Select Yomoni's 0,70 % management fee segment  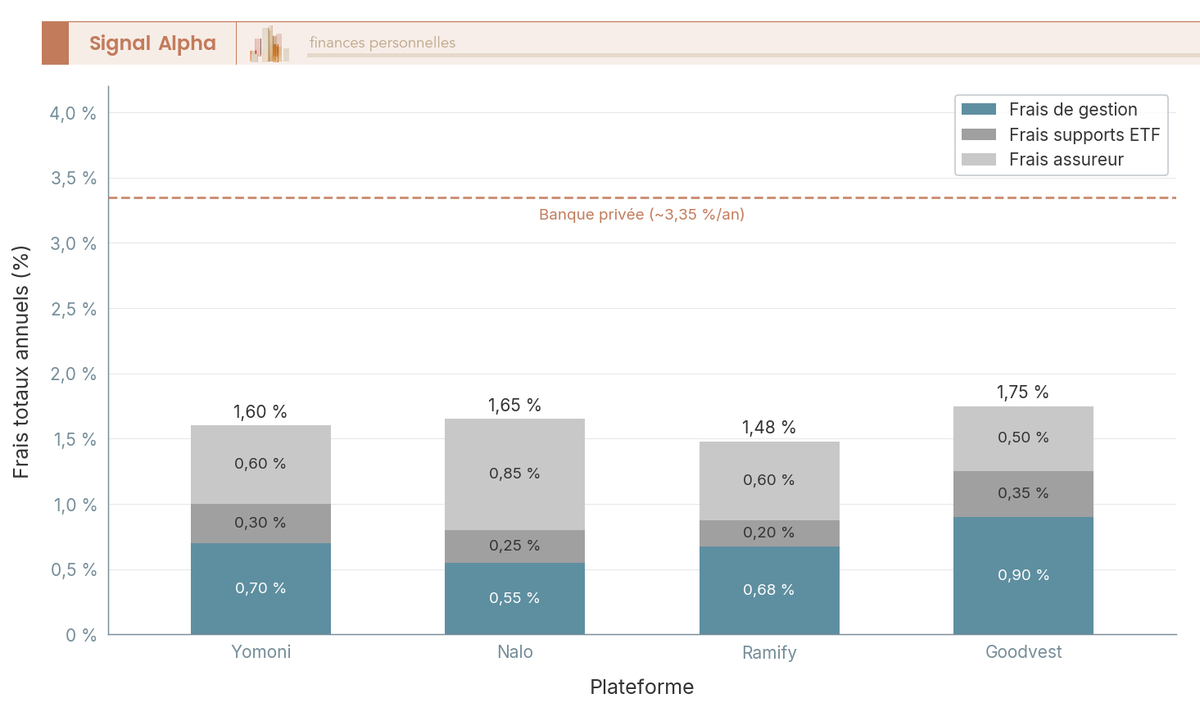point(261,589)
